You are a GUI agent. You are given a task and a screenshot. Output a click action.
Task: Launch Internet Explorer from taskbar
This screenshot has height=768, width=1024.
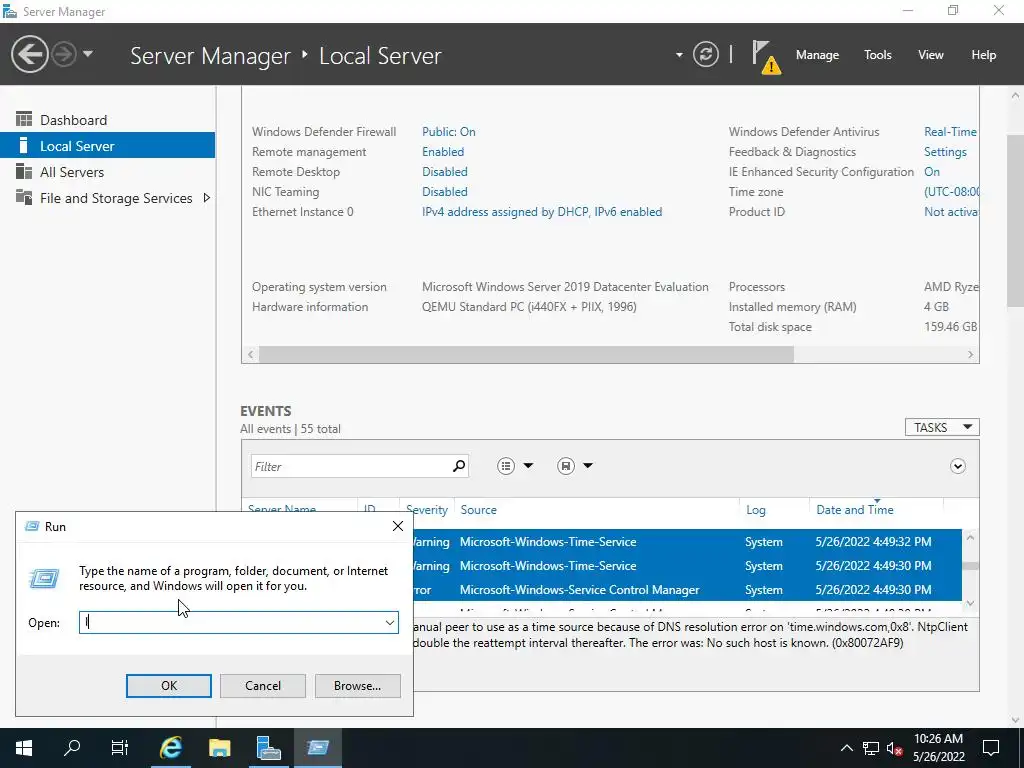(x=170, y=748)
